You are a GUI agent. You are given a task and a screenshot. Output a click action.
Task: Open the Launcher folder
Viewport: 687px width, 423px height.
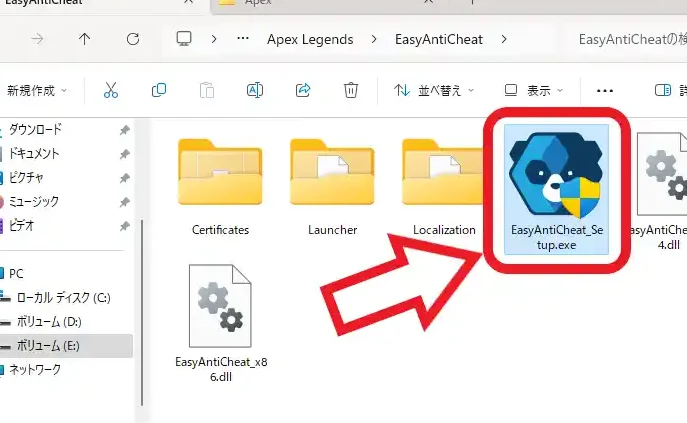[x=332, y=187]
